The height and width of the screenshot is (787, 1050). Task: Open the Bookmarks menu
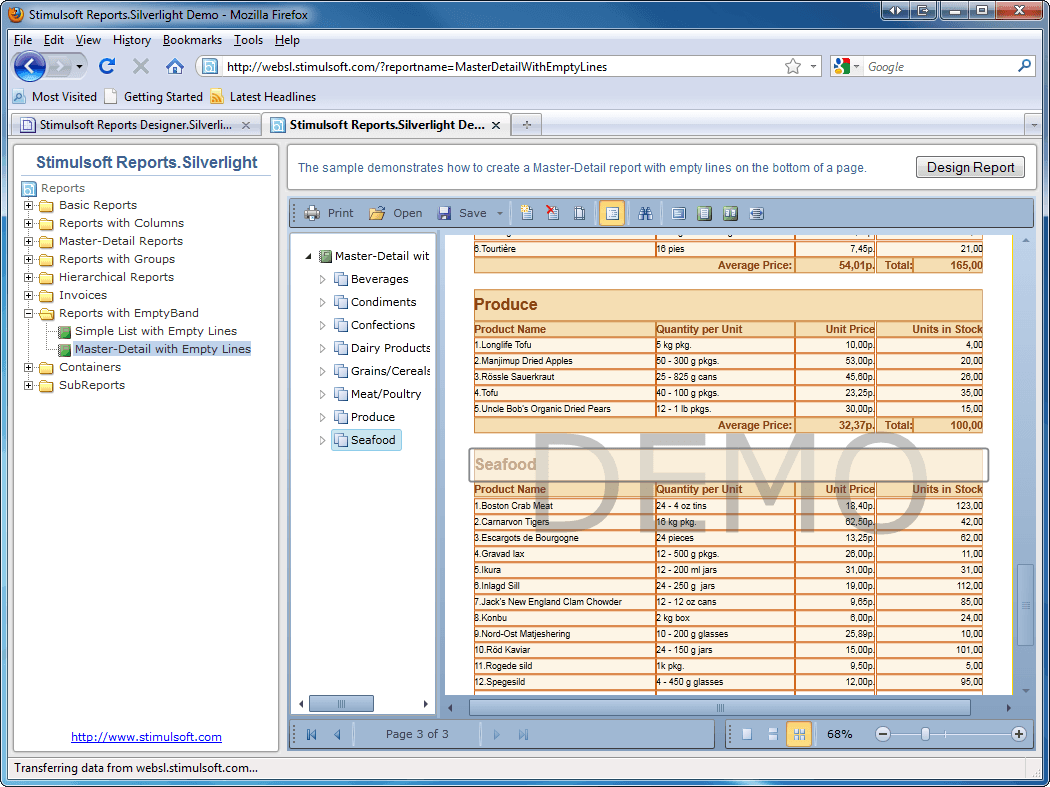(192, 40)
